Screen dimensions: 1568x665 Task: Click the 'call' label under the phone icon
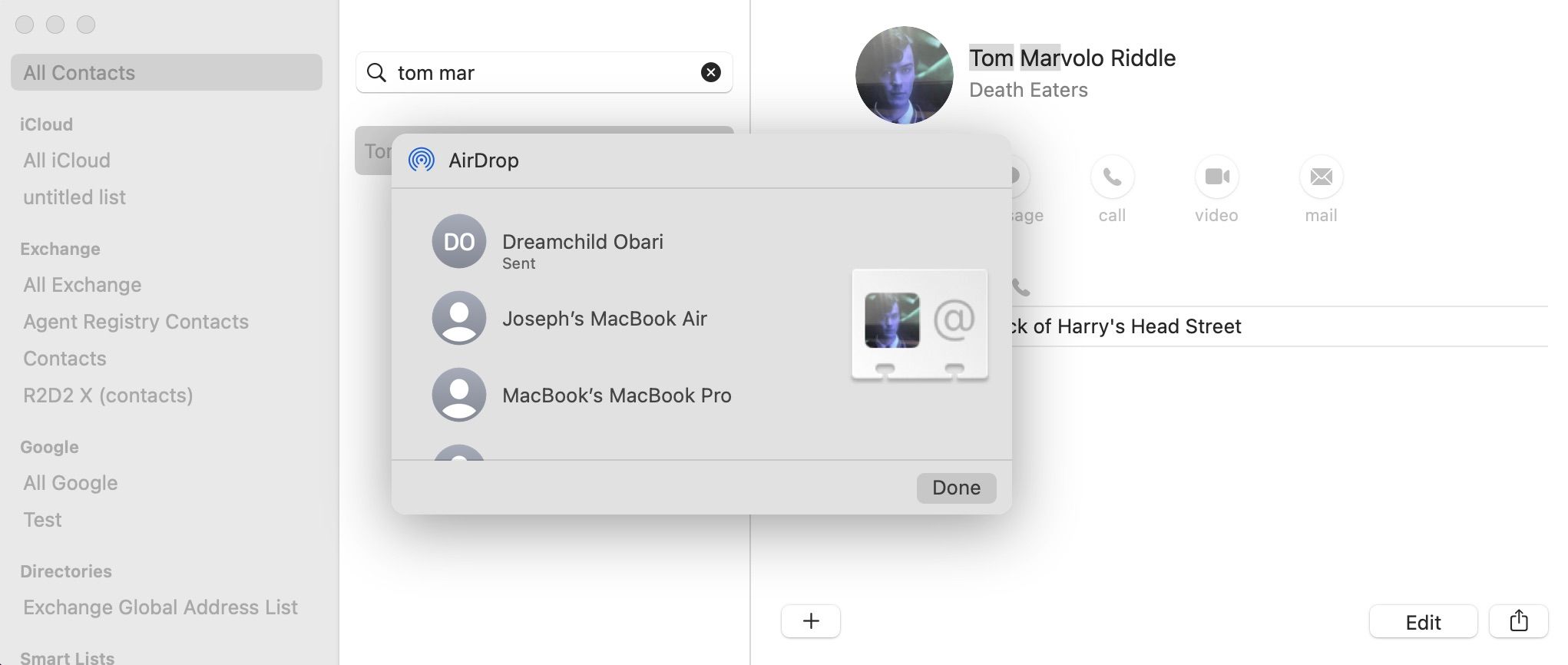1112,215
